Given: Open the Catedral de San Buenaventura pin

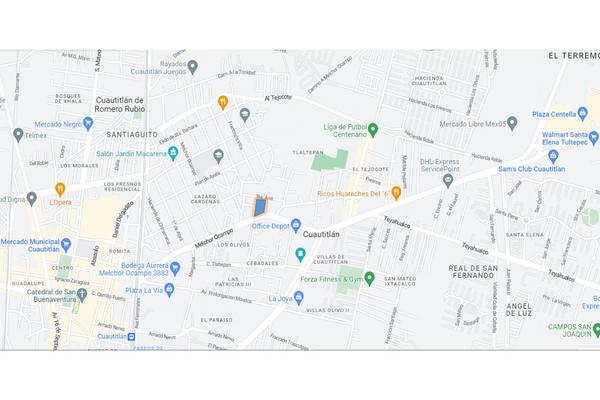Looking at the screenshot, I should pos(81,295).
